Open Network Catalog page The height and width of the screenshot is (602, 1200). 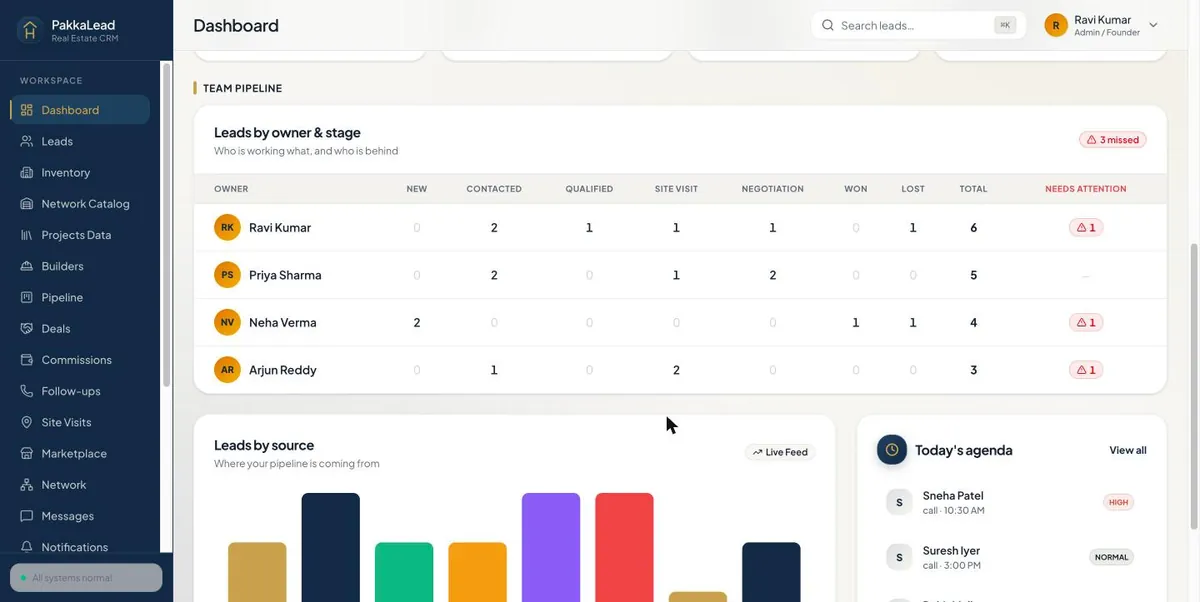pos(80,203)
